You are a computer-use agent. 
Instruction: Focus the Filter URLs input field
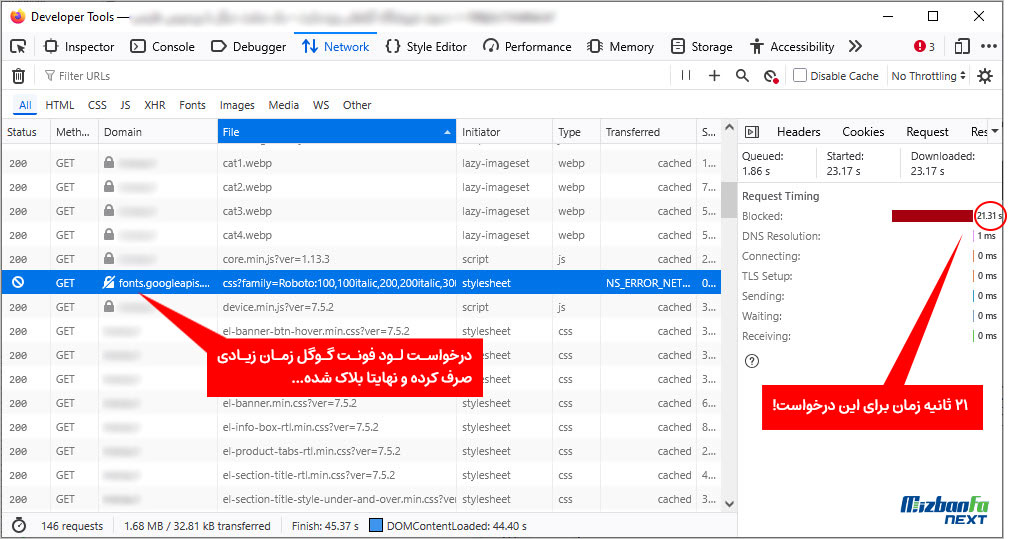coord(355,76)
